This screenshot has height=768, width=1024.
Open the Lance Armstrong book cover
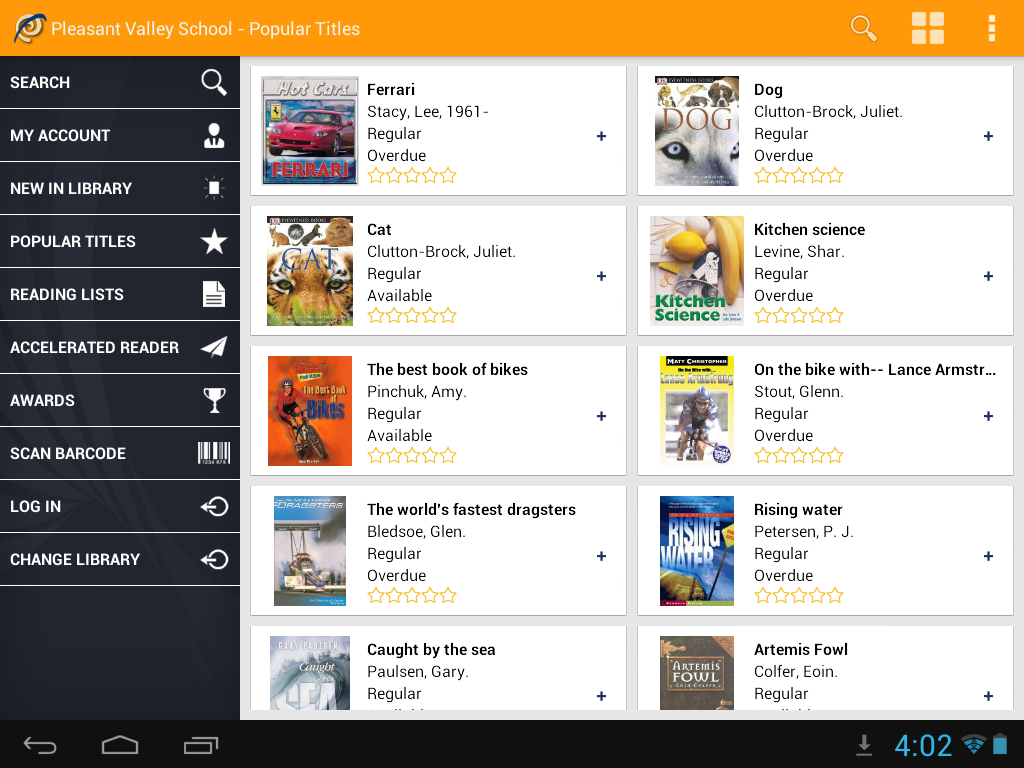(697, 411)
